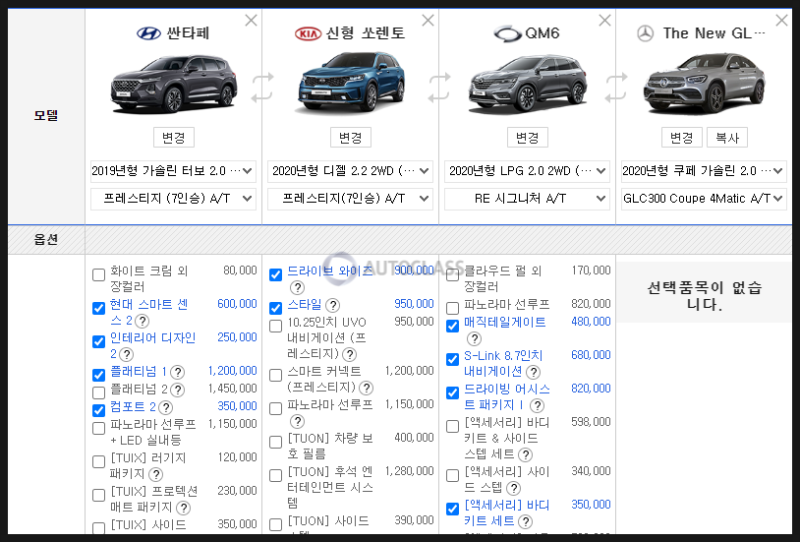Viewport: 800px width, 542px height.
Task: Uncheck 플래티넘 1 option
Action: pos(98,375)
